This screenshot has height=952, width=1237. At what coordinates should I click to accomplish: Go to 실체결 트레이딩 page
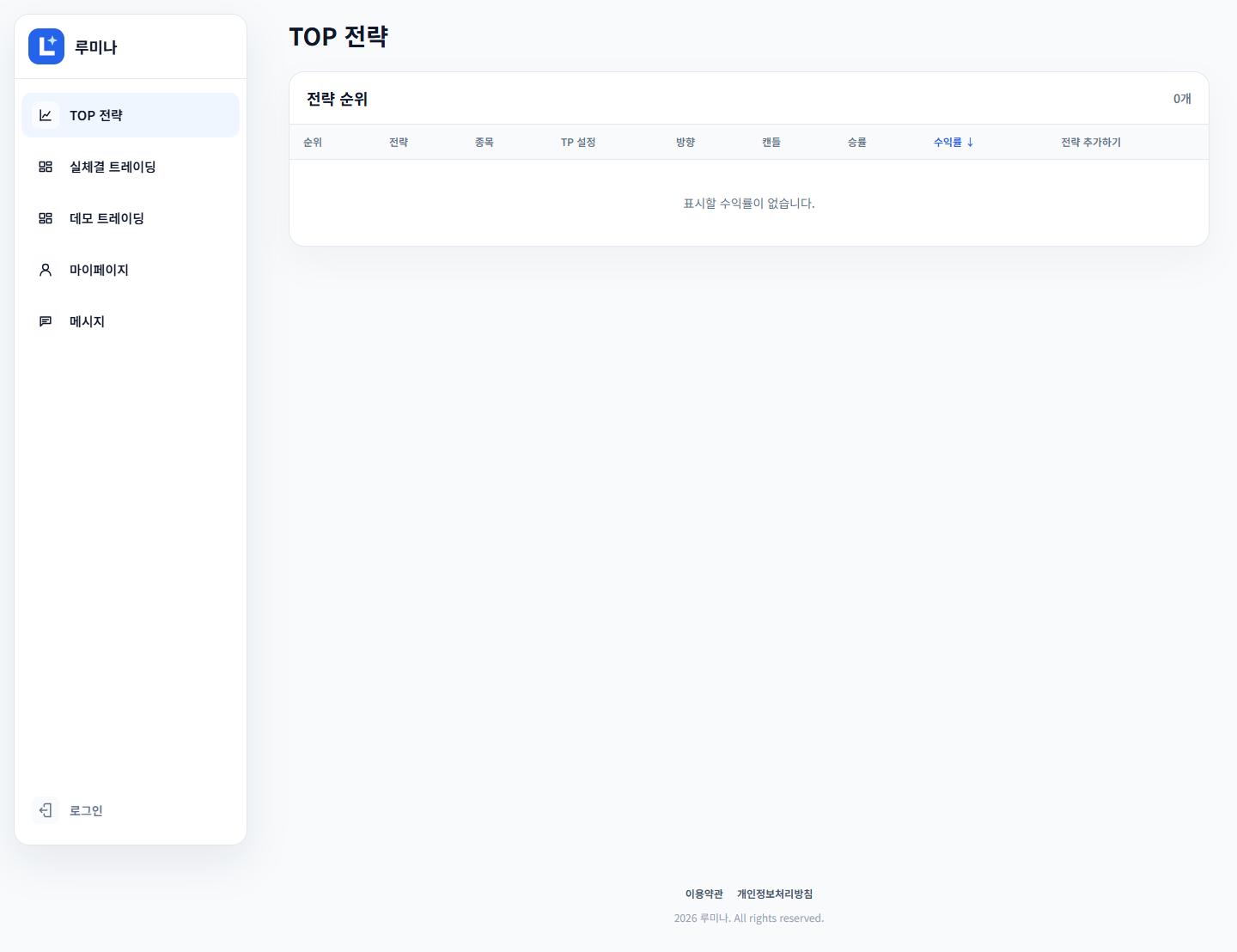(x=131, y=167)
